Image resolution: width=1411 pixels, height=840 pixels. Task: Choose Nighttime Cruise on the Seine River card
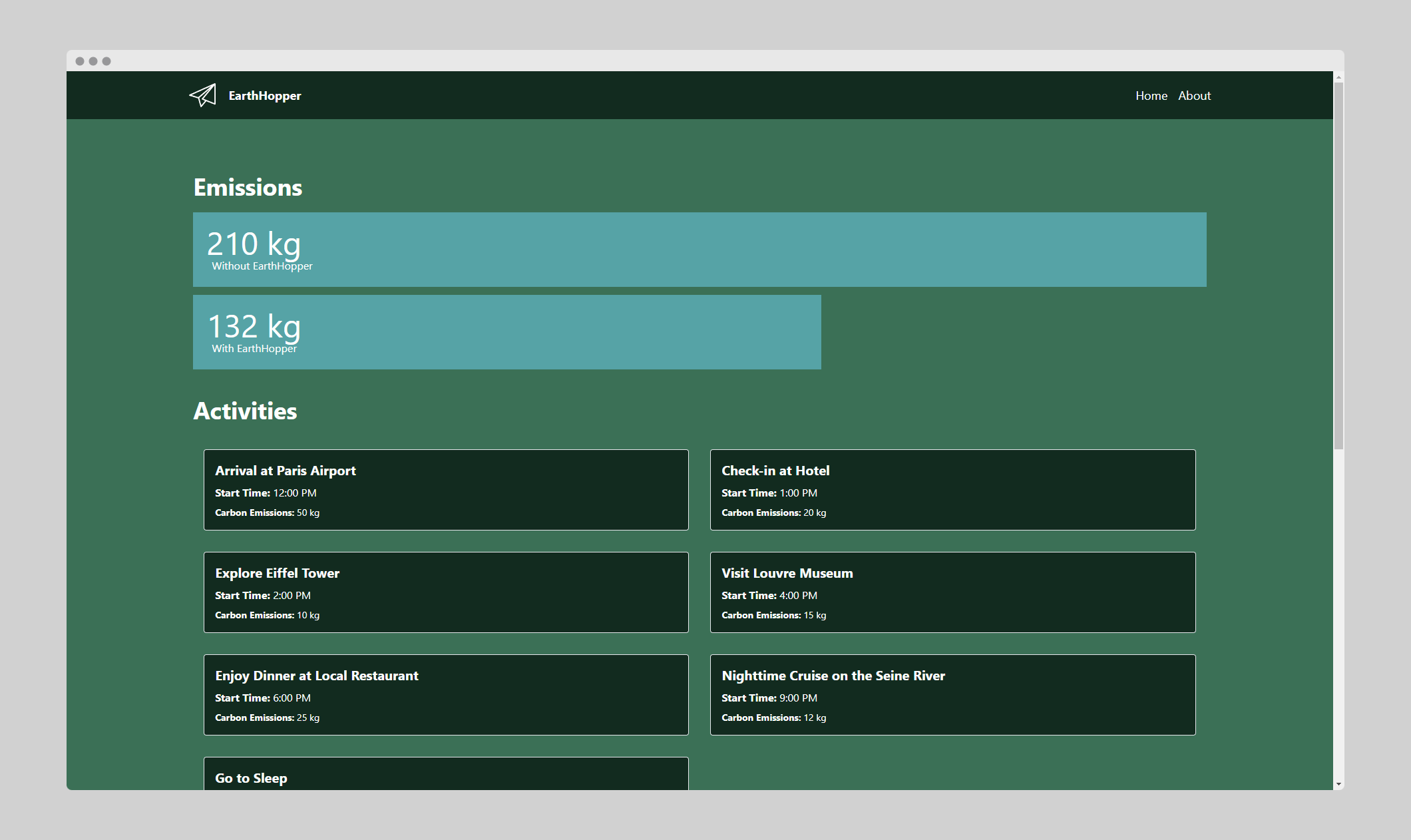click(952, 695)
